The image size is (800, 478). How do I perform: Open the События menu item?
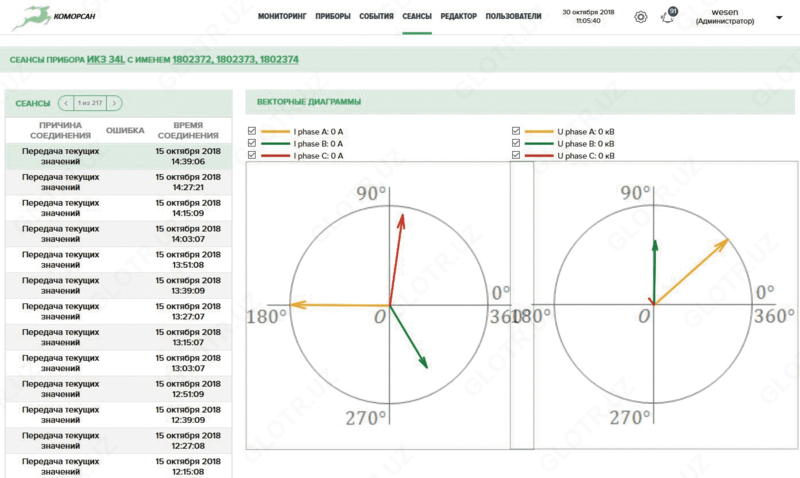pyautogui.click(x=376, y=17)
